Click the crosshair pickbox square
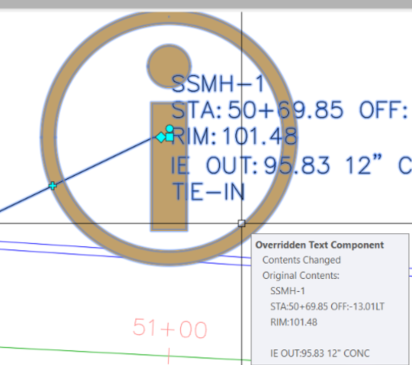The height and width of the screenshot is (365, 412). 242,223
